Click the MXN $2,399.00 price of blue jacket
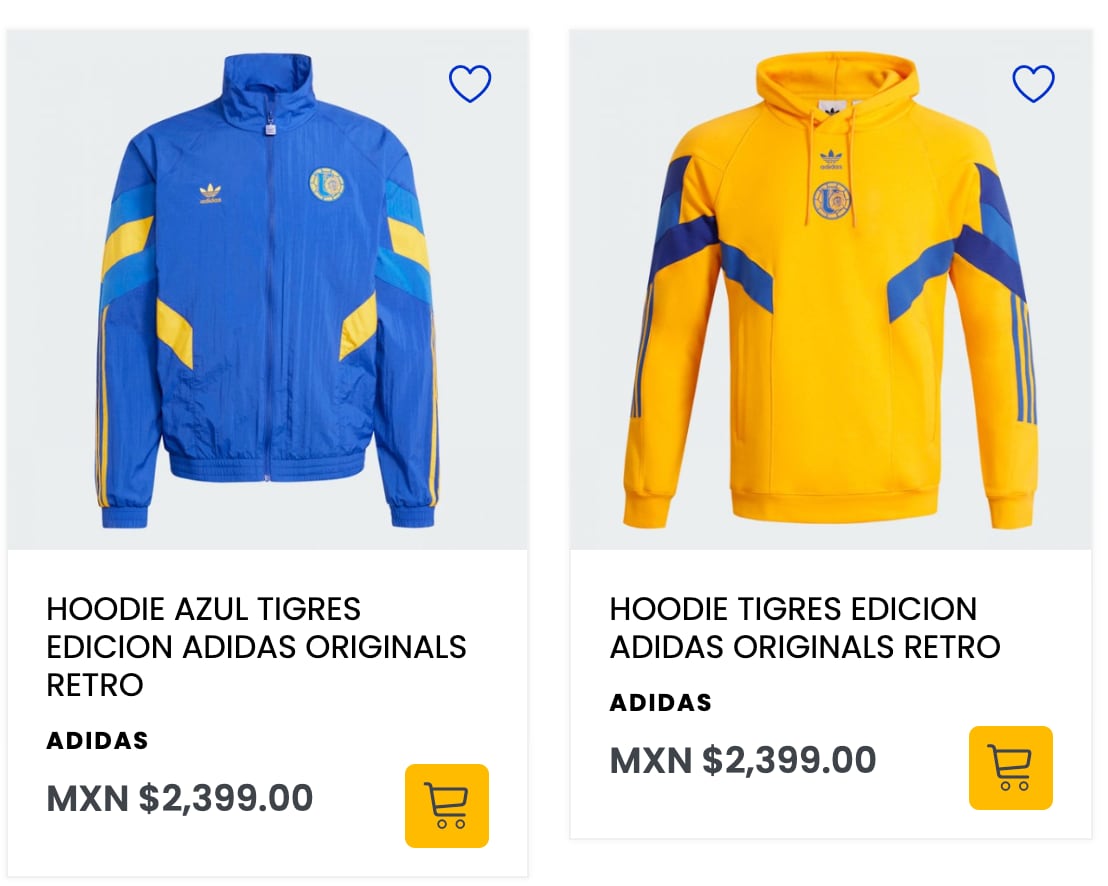Image resolution: width=1108 pixels, height=886 pixels. (180, 798)
